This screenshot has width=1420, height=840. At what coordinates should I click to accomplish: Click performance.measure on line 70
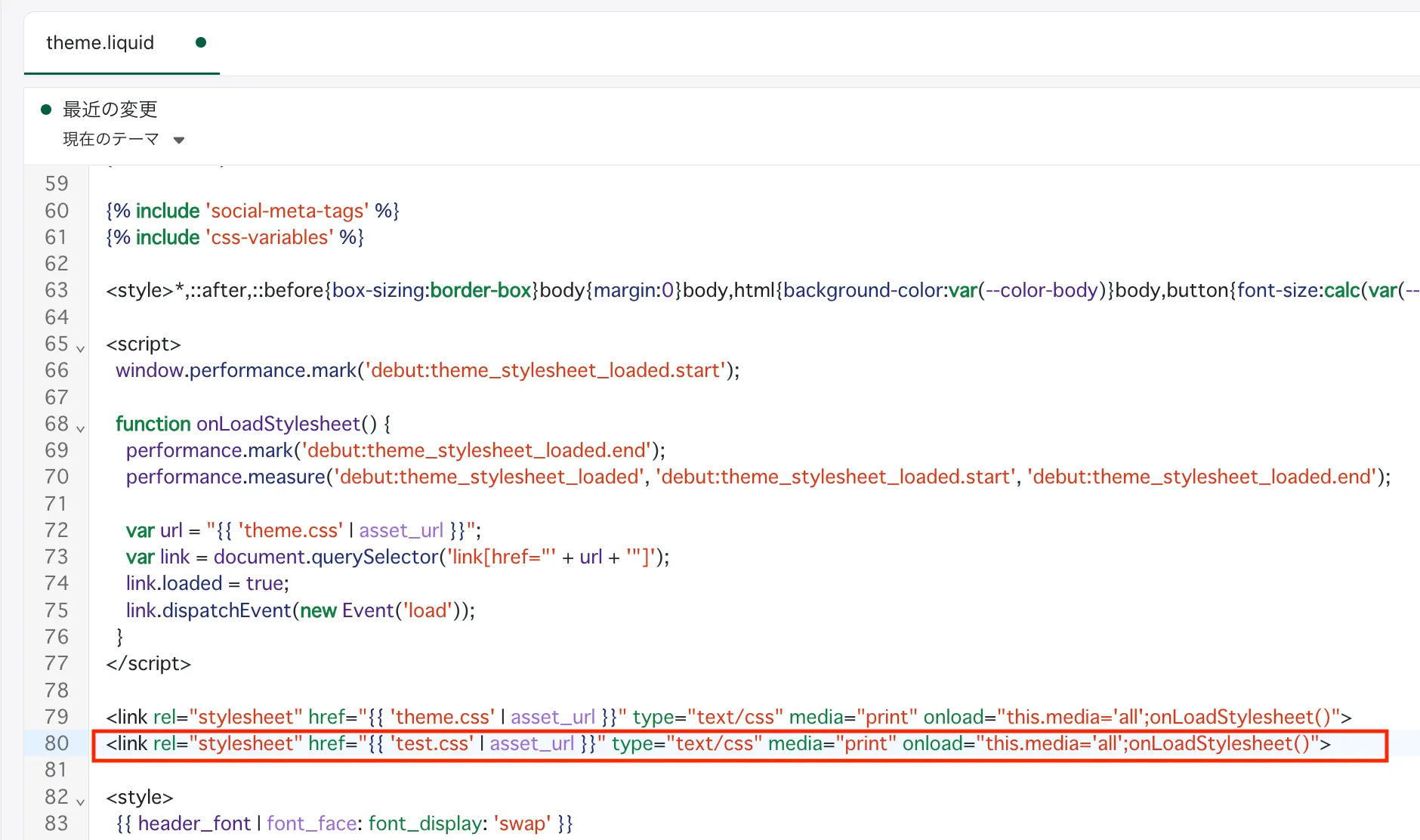[226, 477]
